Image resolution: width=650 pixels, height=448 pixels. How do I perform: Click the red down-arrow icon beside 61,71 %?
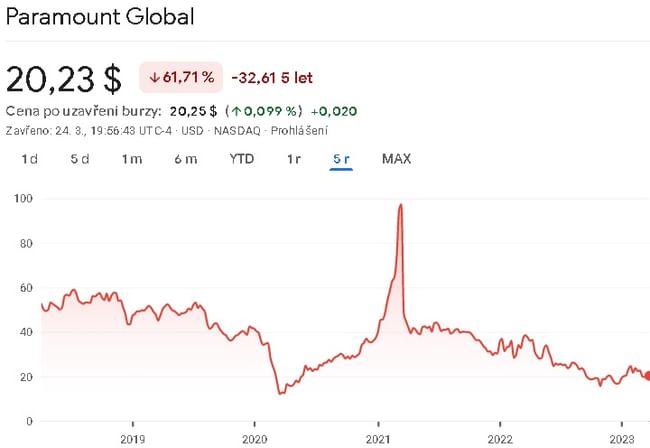155,77
